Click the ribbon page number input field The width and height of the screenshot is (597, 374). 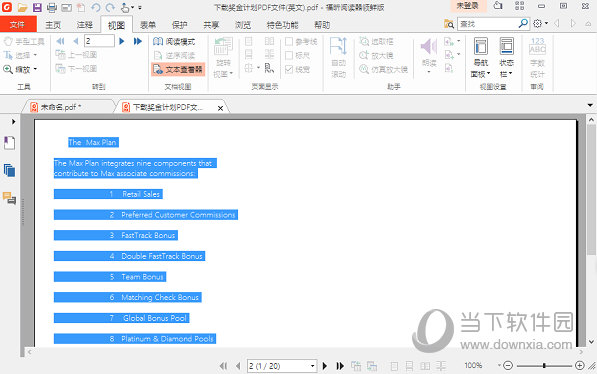99,41
